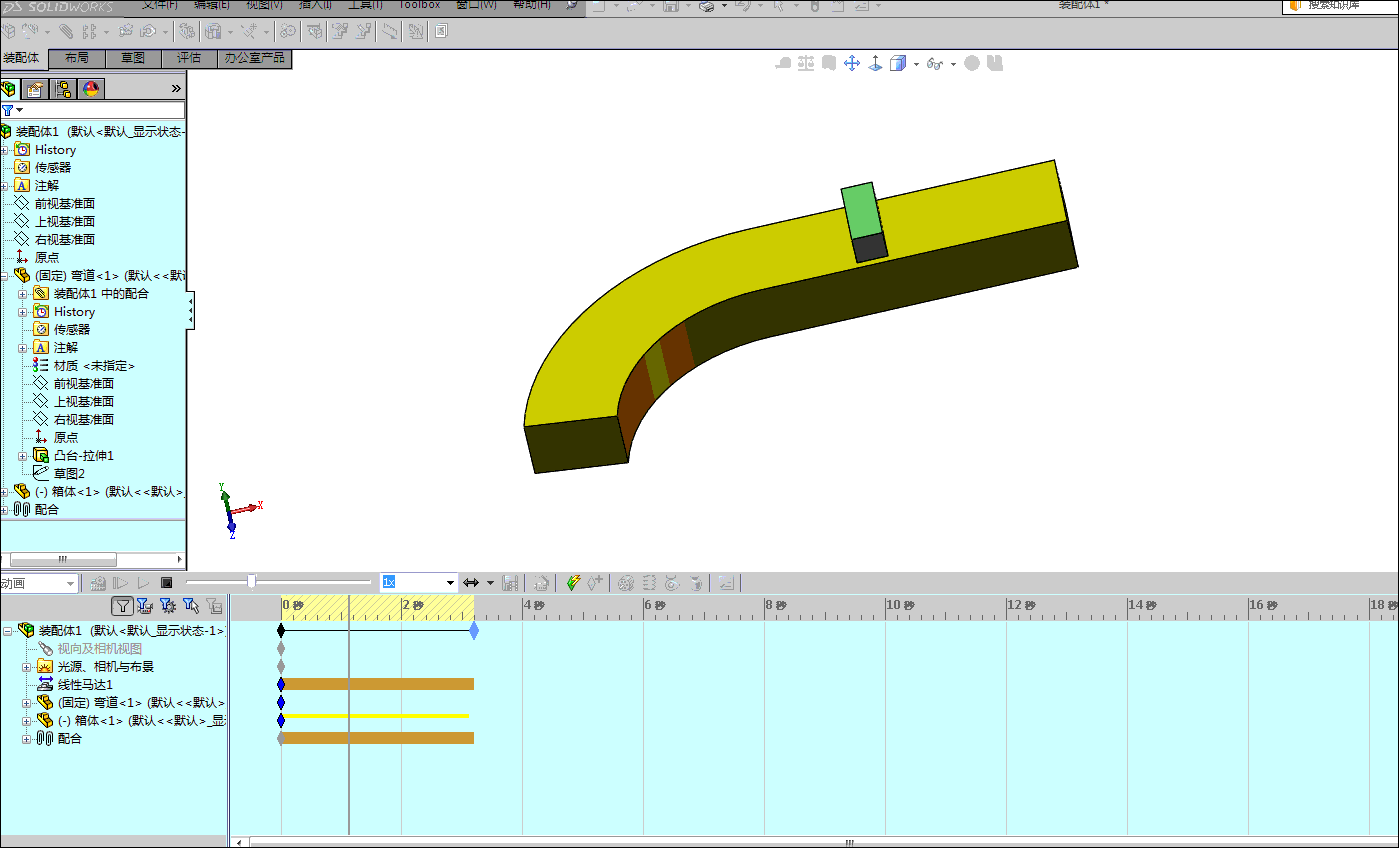
Task: Select 视向及相机视图 in the motion tree
Action: click(x=99, y=649)
